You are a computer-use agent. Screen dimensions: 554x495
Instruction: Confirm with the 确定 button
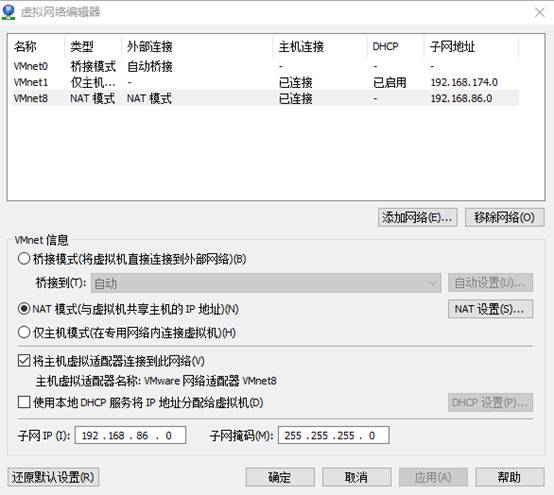(280, 477)
